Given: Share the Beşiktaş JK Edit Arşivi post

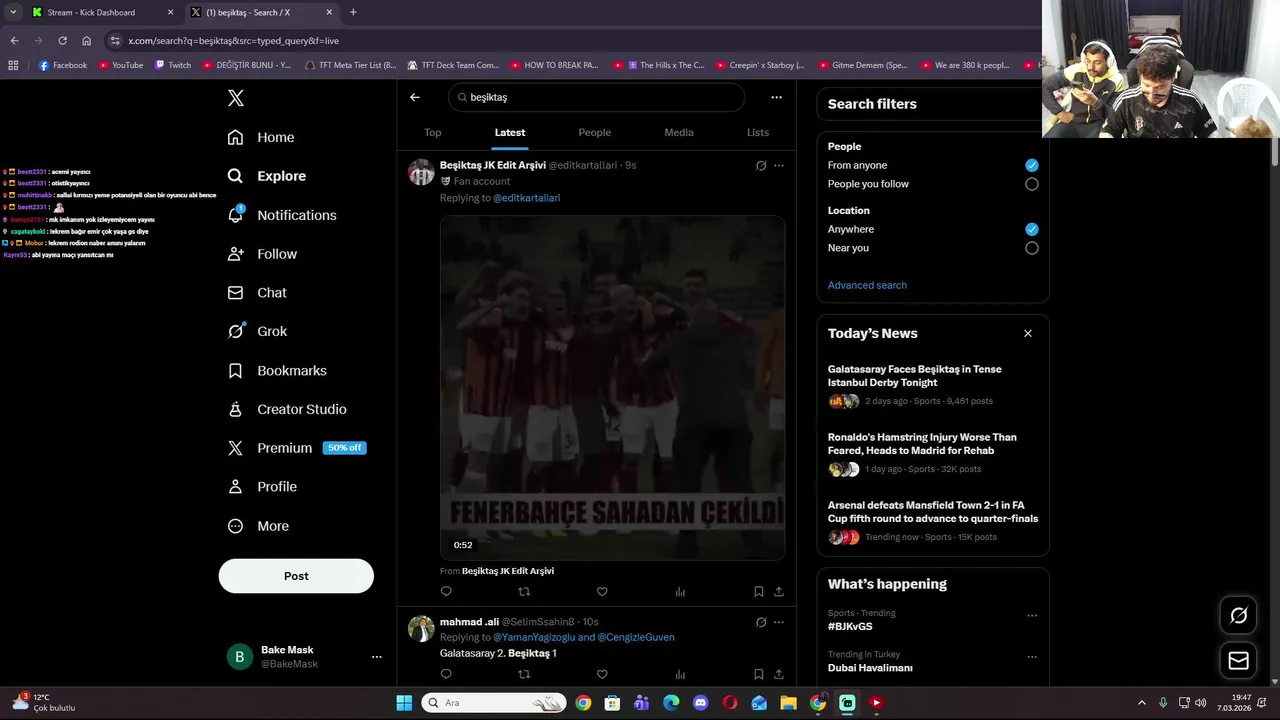Looking at the screenshot, I should click(x=779, y=591).
